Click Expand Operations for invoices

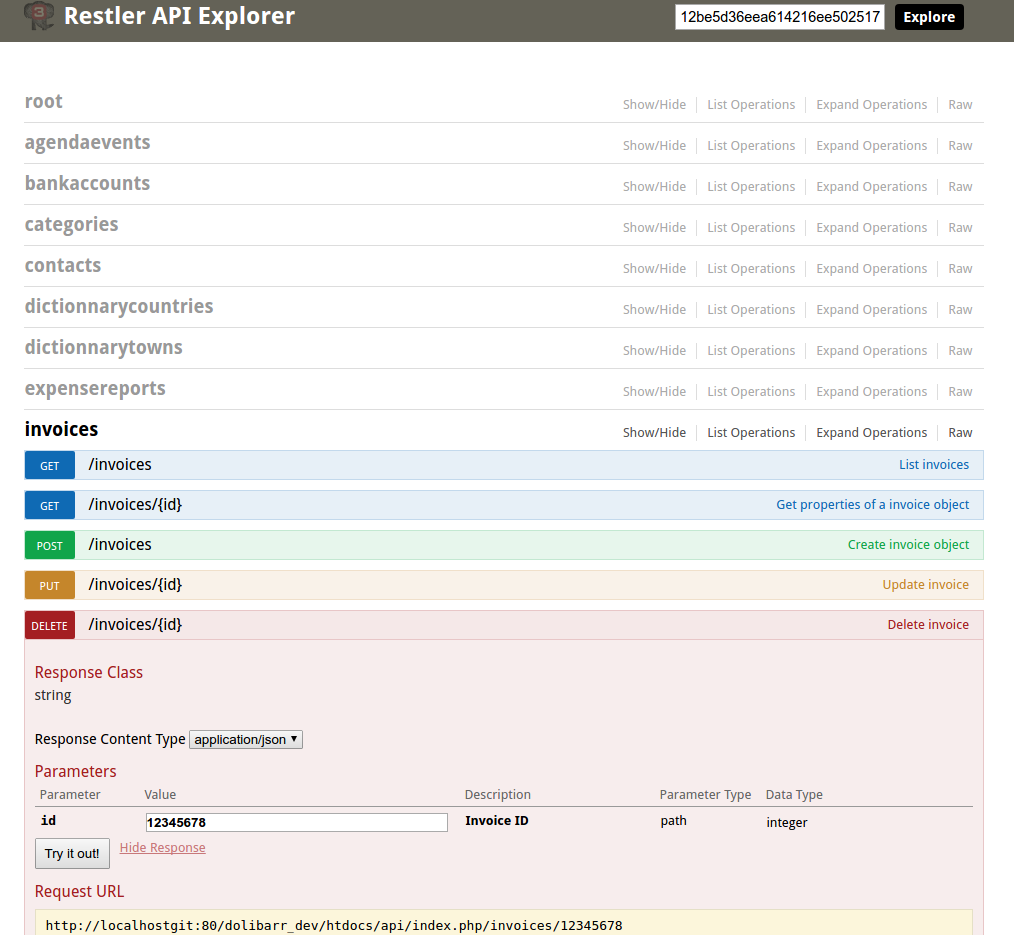click(871, 433)
